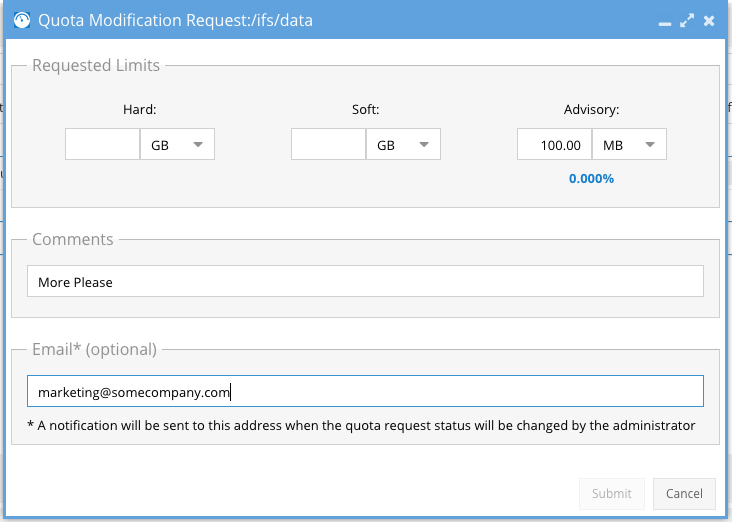732x522 pixels.
Task: Click the Requested Limits section heading
Action: [x=96, y=65]
